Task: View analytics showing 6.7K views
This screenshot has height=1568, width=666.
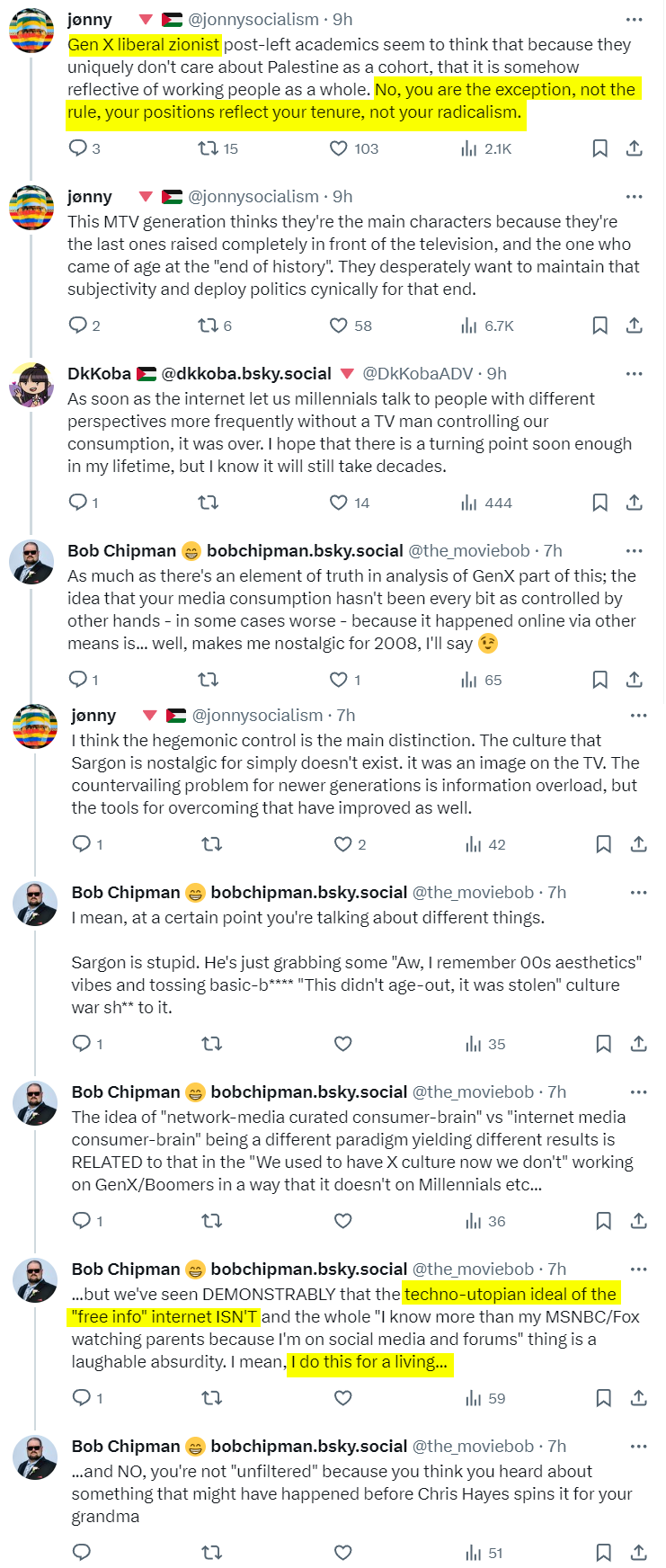Action: [x=488, y=325]
